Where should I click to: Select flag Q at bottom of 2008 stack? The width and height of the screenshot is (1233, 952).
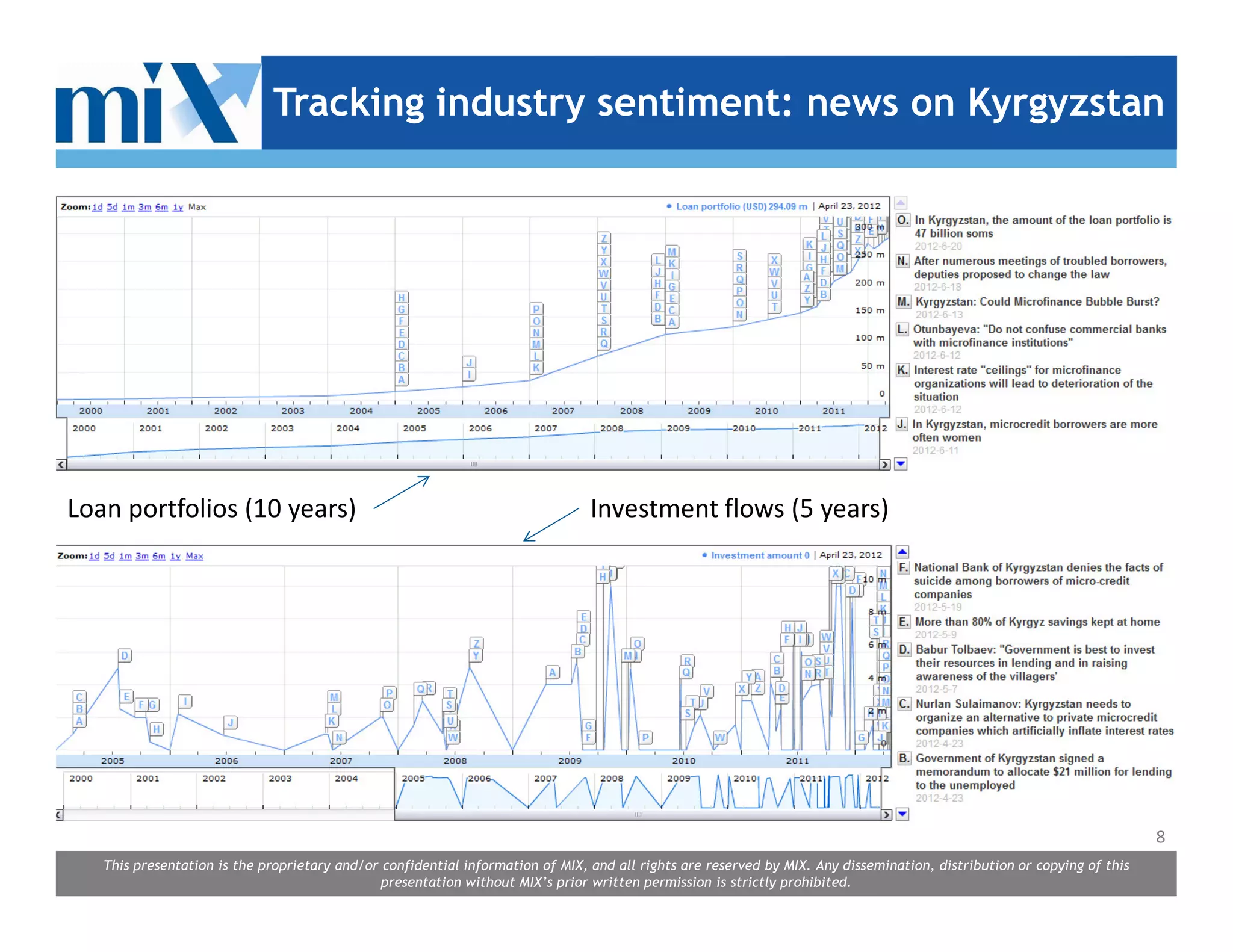click(604, 344)
